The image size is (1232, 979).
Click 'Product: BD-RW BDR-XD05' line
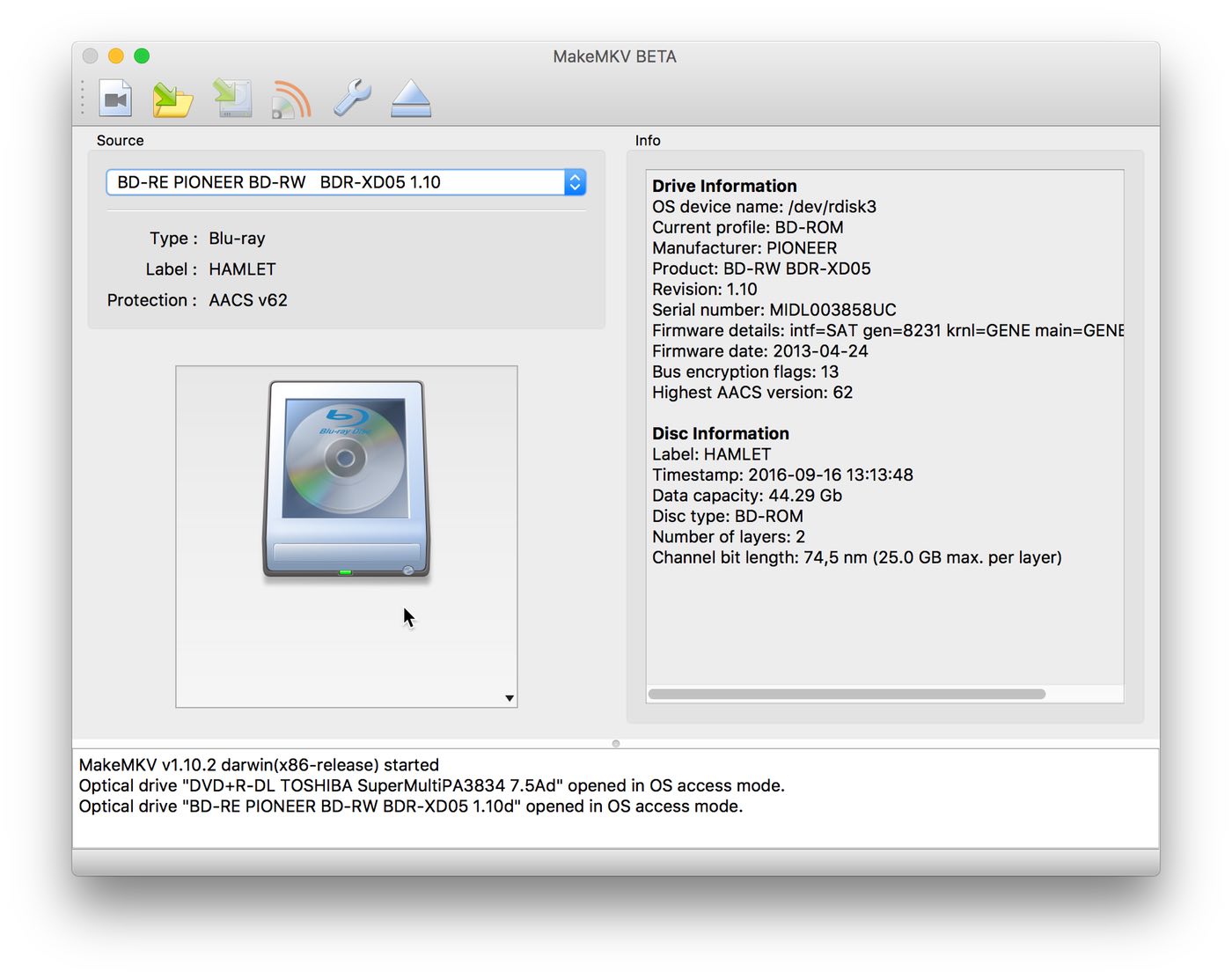[x=761, y=269]
